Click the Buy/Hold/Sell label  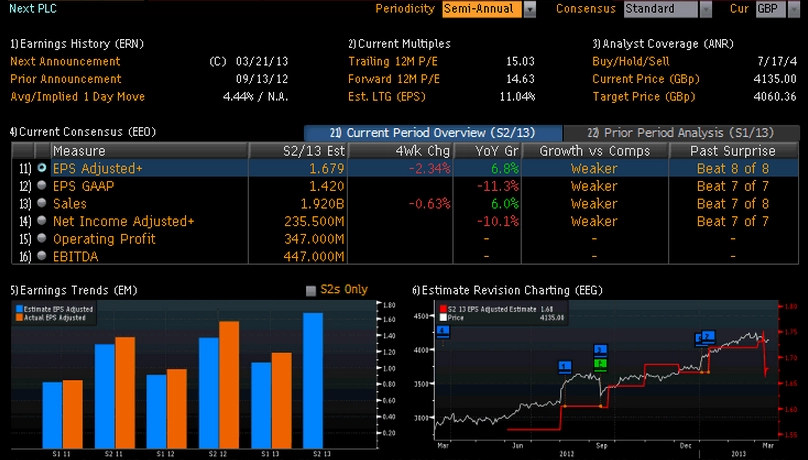[631, 61]
